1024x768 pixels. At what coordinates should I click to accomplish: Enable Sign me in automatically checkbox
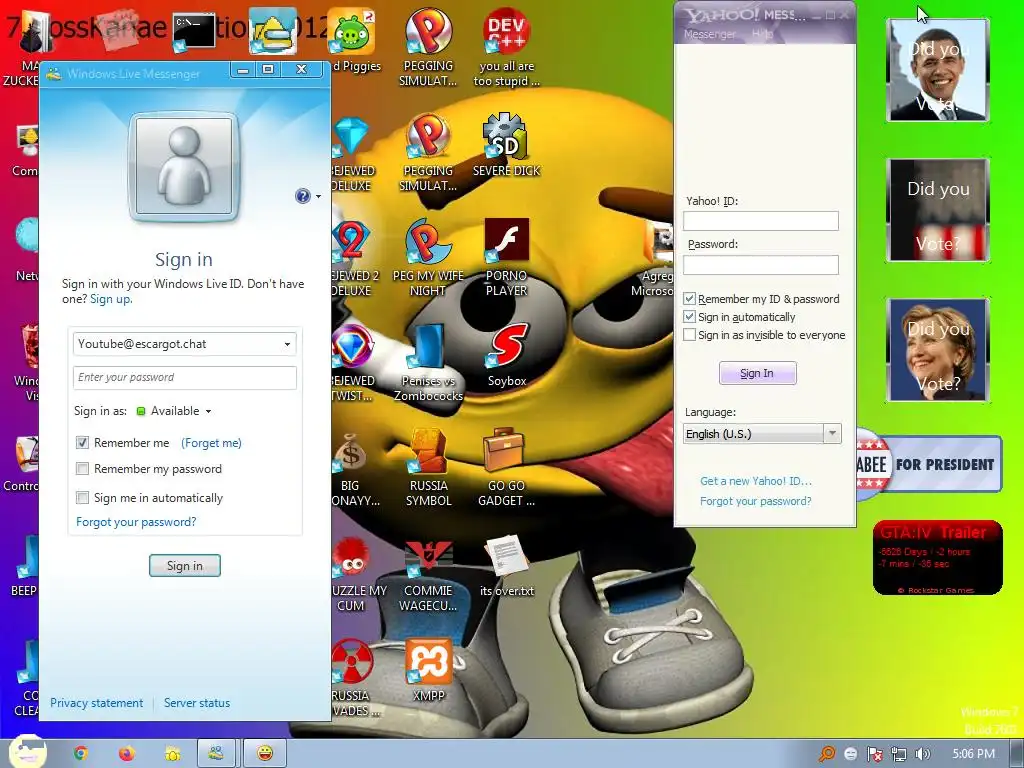coord(82,498)
